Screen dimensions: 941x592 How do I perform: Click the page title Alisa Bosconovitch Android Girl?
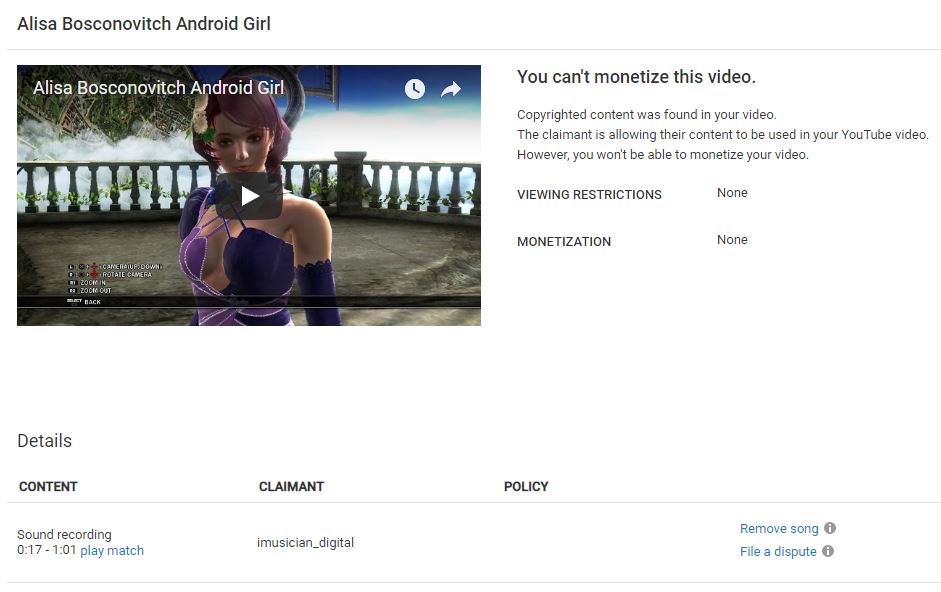click(144, 23)
